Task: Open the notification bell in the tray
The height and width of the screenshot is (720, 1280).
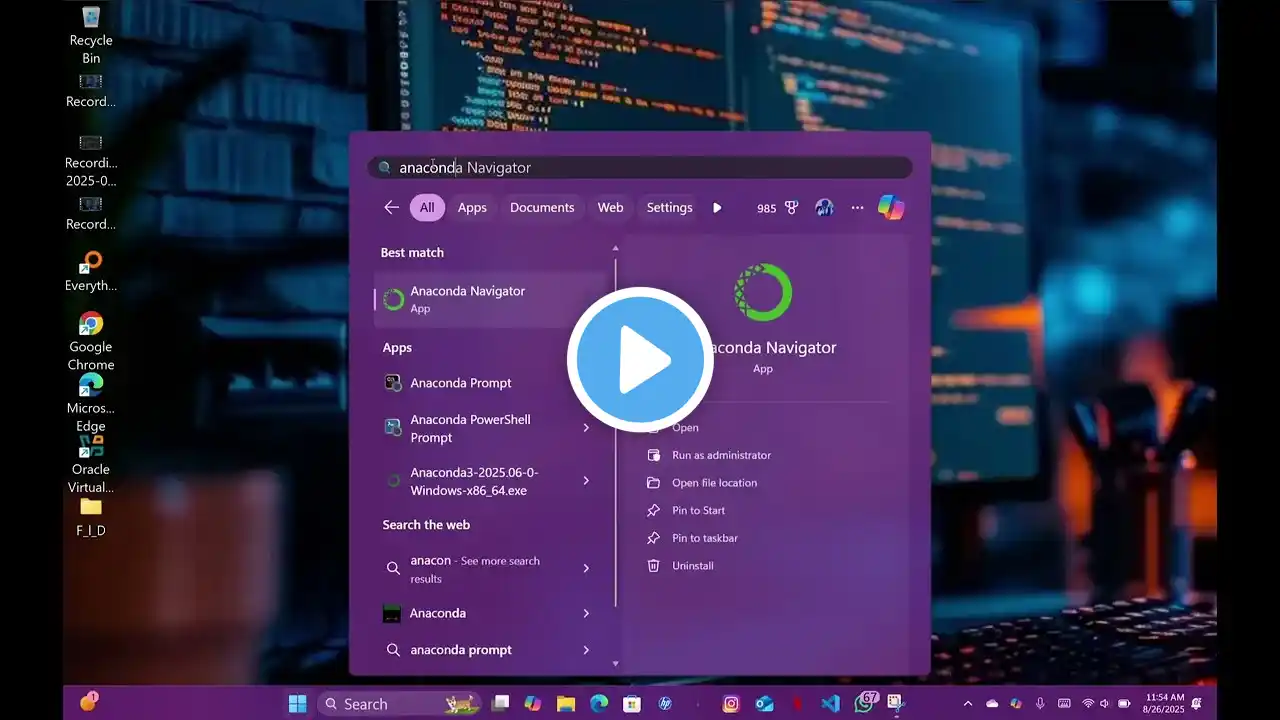Action: (x=1197, y=704)
